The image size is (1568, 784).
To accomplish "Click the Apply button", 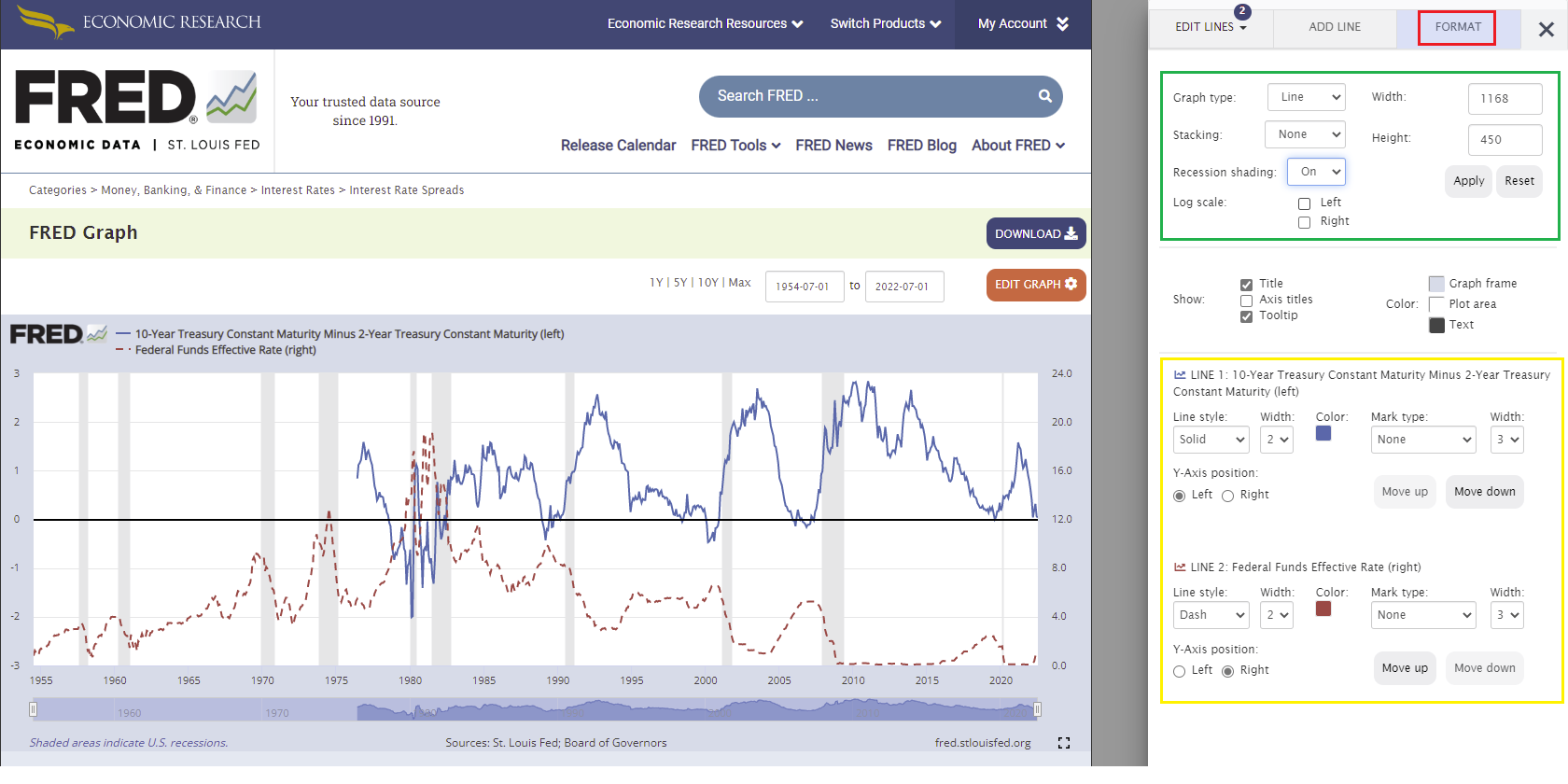I will coord(1468,181).
